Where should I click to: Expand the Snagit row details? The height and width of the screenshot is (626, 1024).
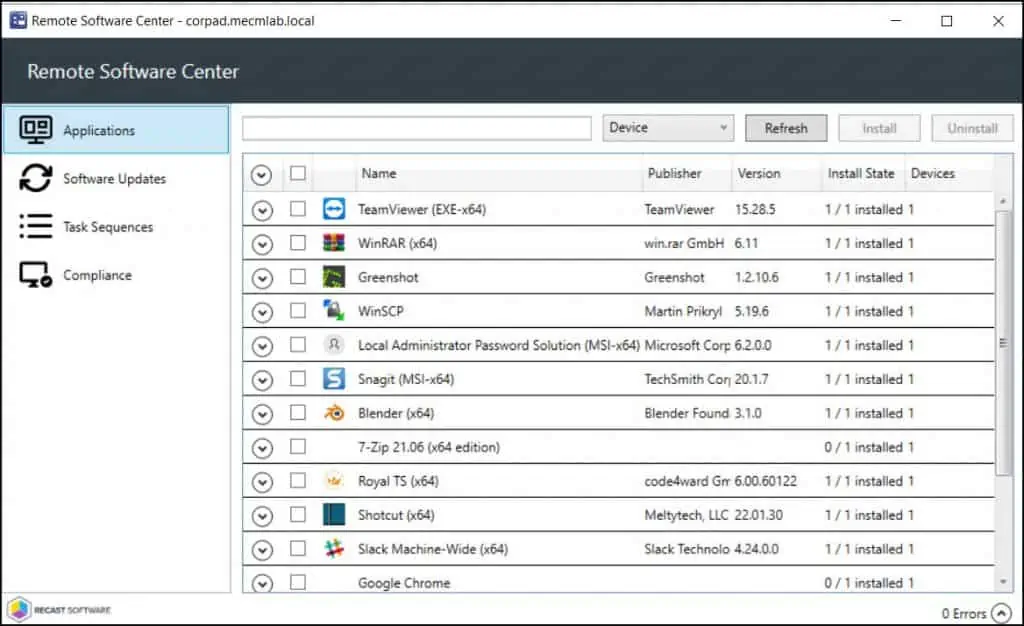click(262, 380)
